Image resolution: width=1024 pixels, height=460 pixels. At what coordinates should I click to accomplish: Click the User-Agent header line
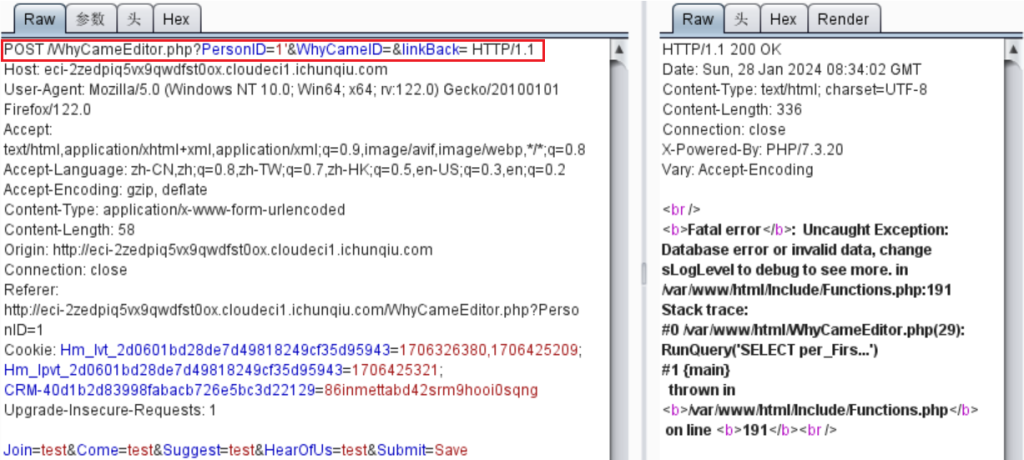(x=281, y=99)
